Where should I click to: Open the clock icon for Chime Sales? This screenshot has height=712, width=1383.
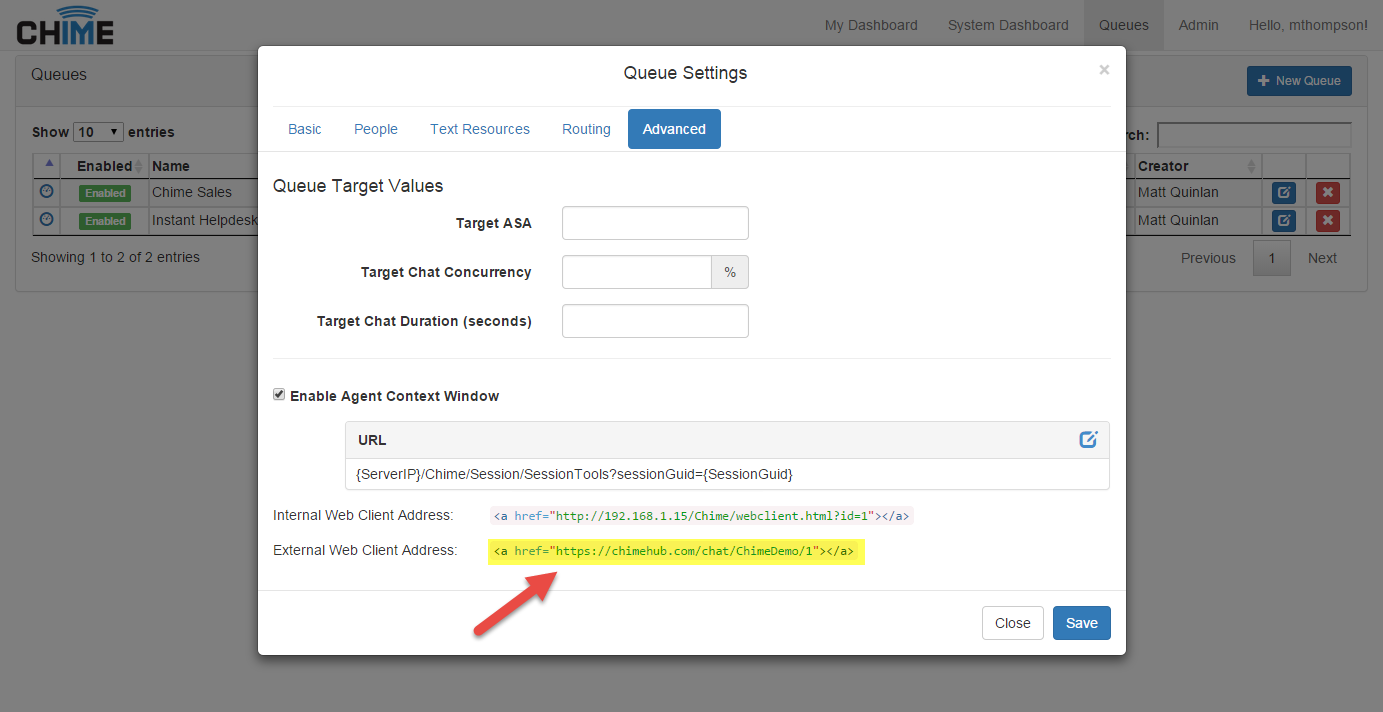point(46,192)
